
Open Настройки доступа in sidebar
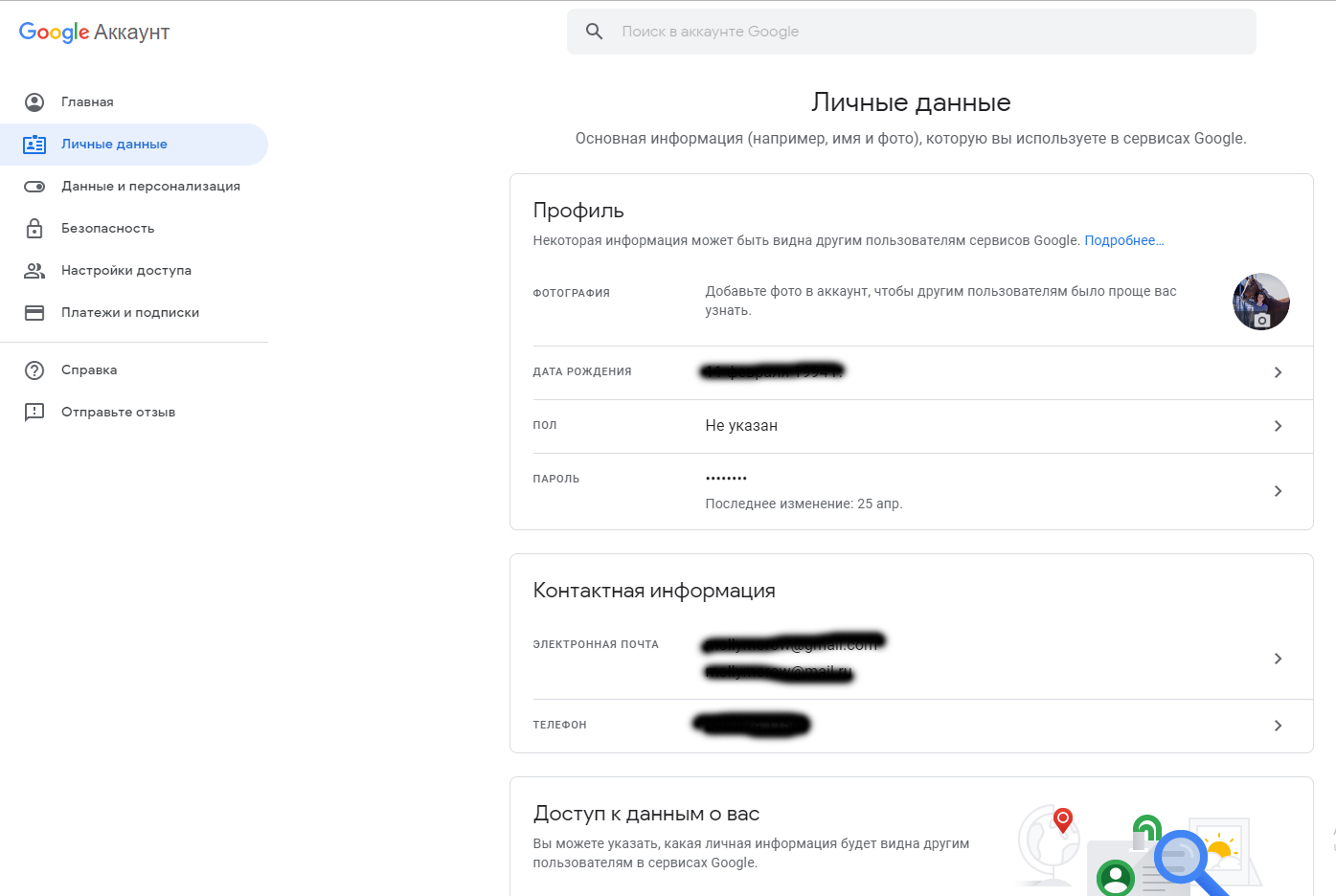pyautogui.click(x=134, y=271)
